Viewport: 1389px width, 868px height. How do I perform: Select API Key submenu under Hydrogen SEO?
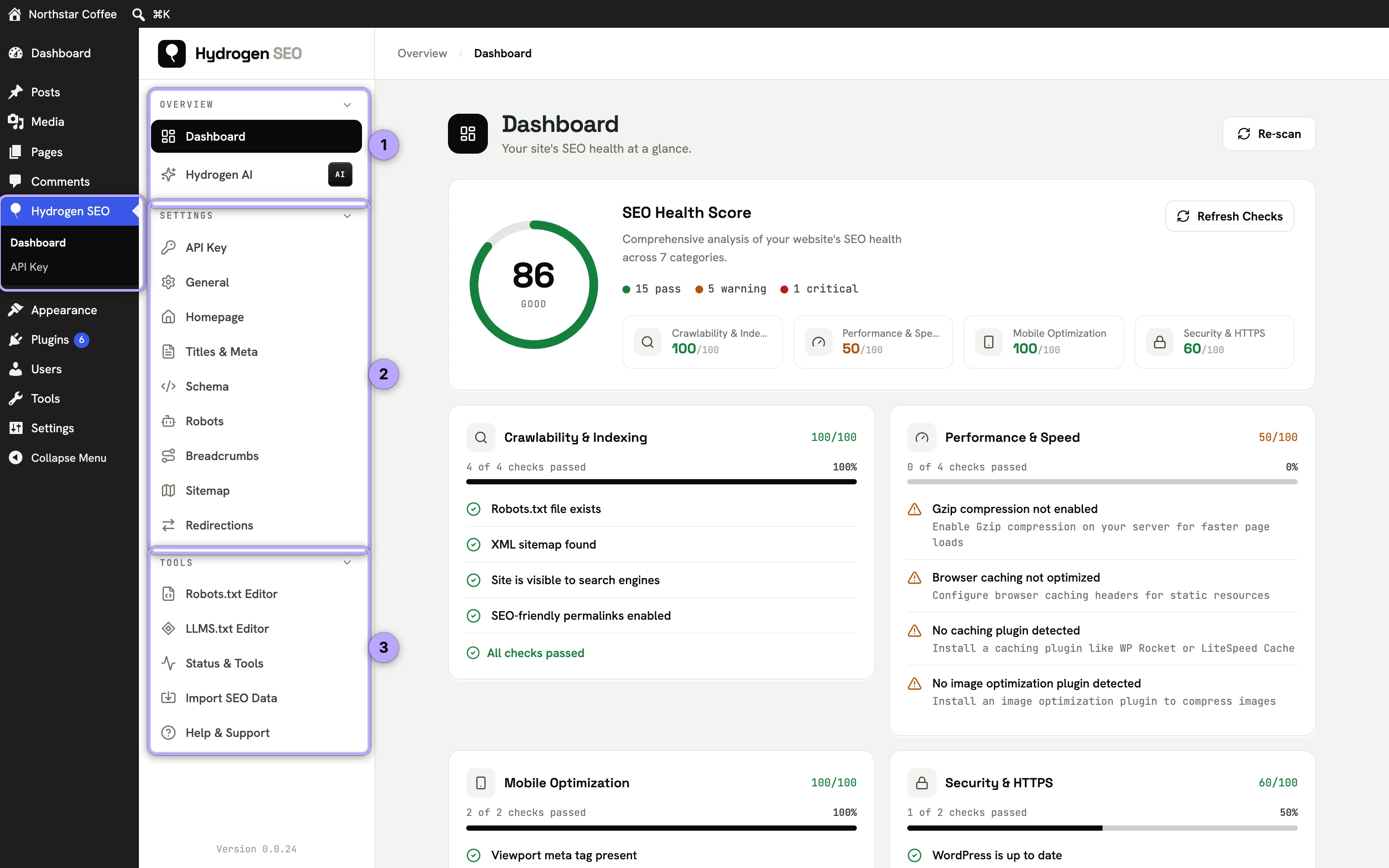[29, 267]
